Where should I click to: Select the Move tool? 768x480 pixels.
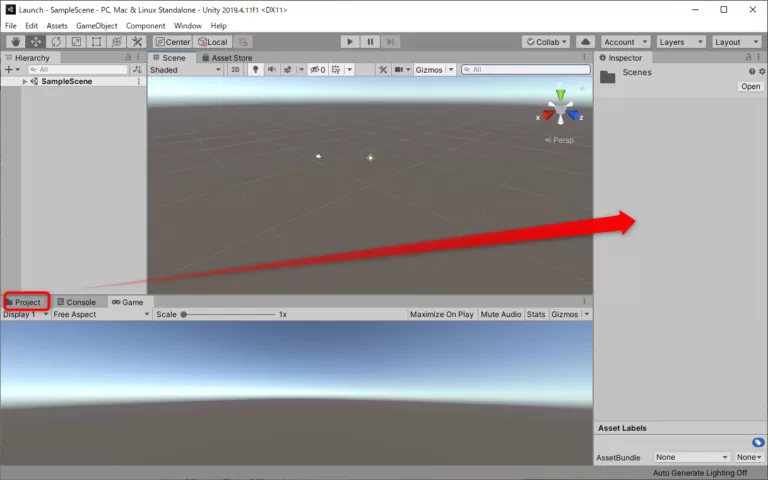[36, 42]
